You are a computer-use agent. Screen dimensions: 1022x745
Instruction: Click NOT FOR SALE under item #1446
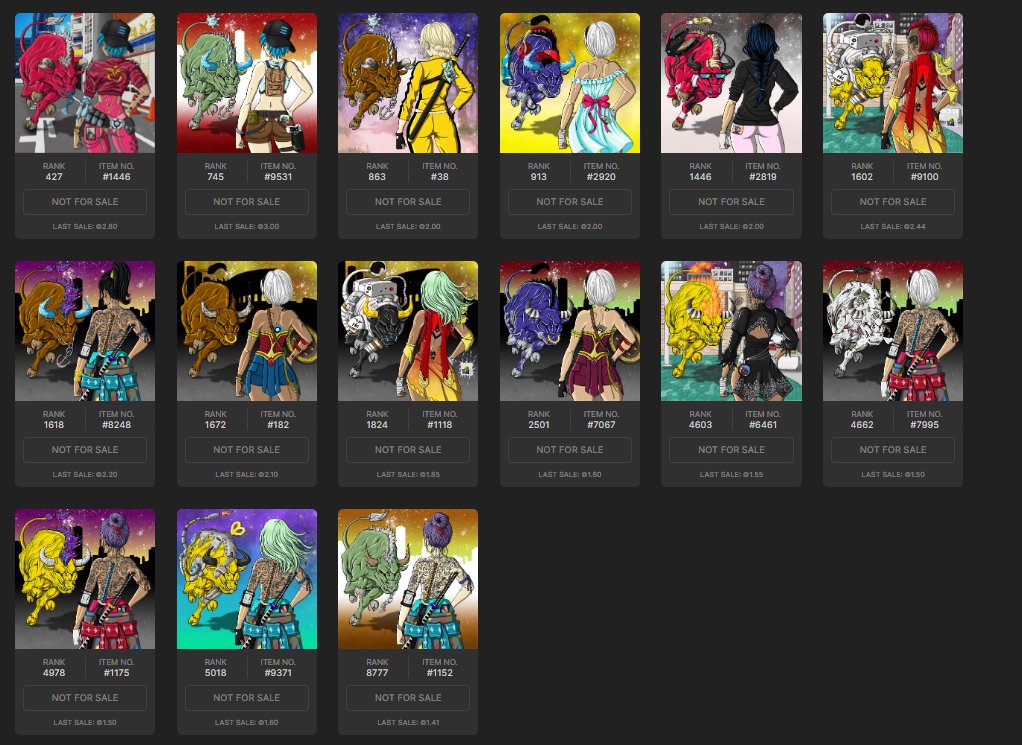[85, 202]
